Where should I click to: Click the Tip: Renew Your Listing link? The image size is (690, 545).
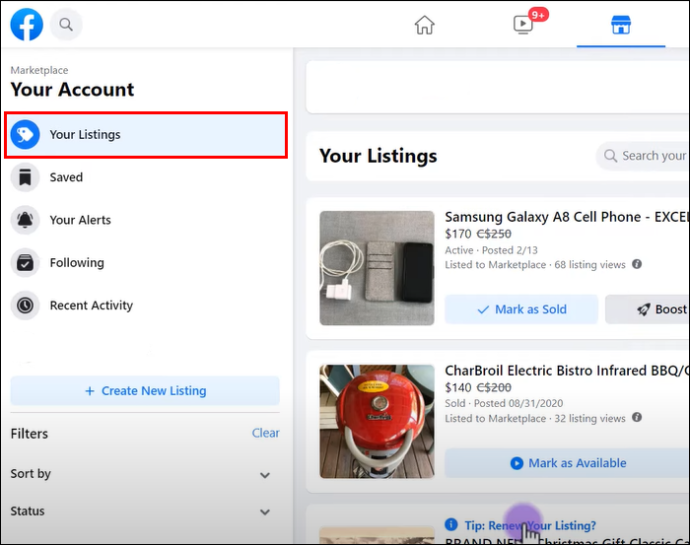[530, 526]
